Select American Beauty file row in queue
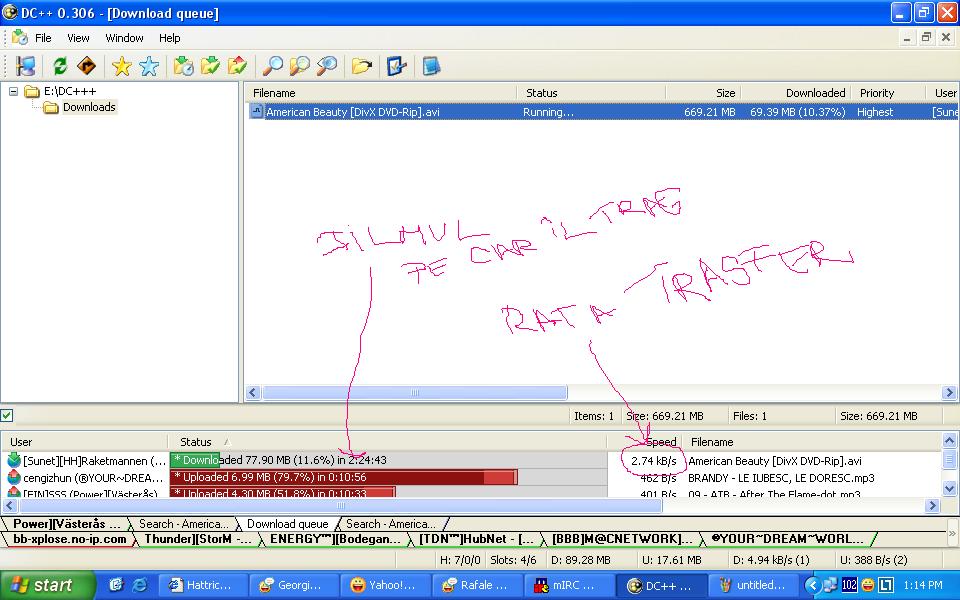This screenshot has width=960, height=600. [352, 112]
